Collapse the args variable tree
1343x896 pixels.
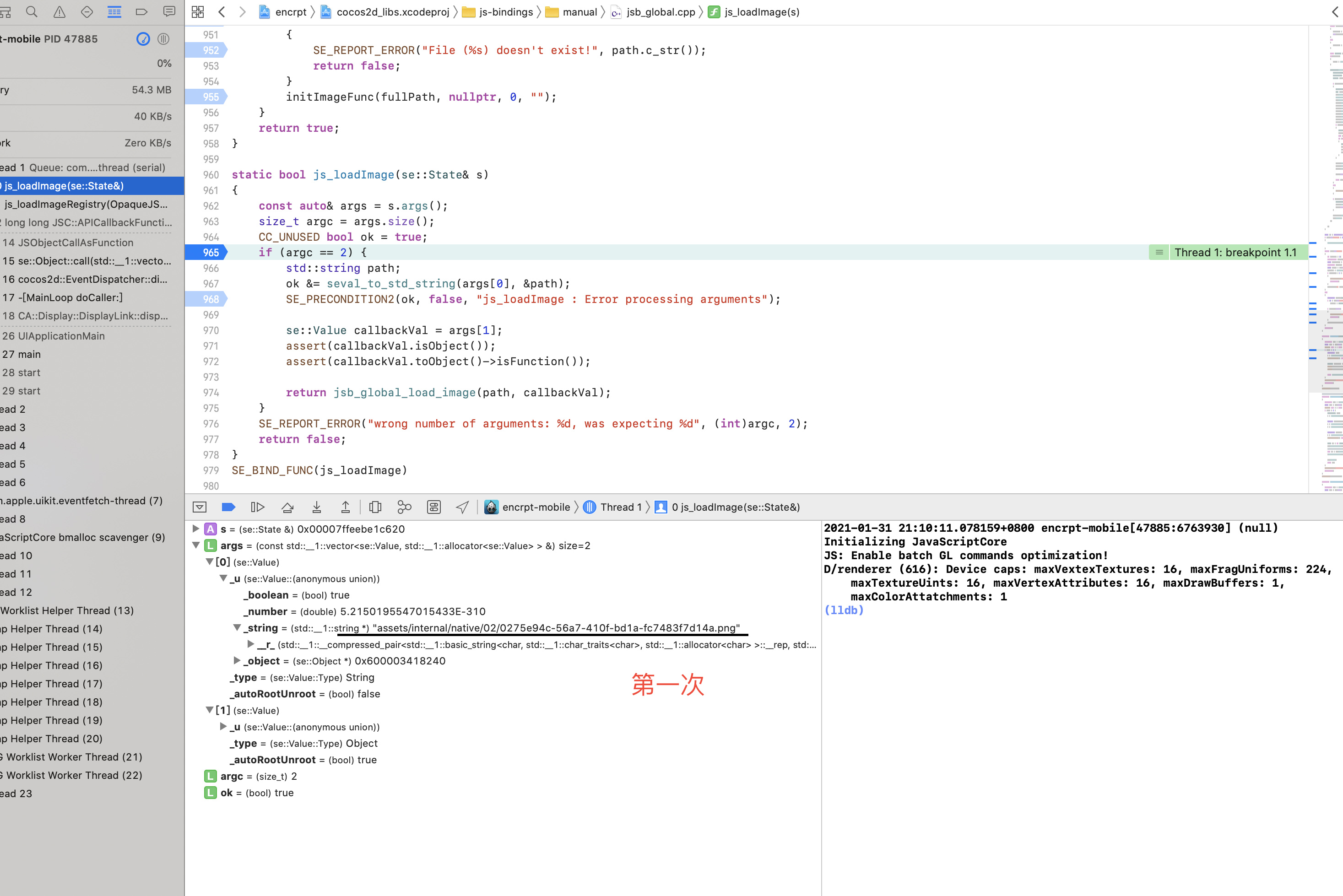click(196, 545)
